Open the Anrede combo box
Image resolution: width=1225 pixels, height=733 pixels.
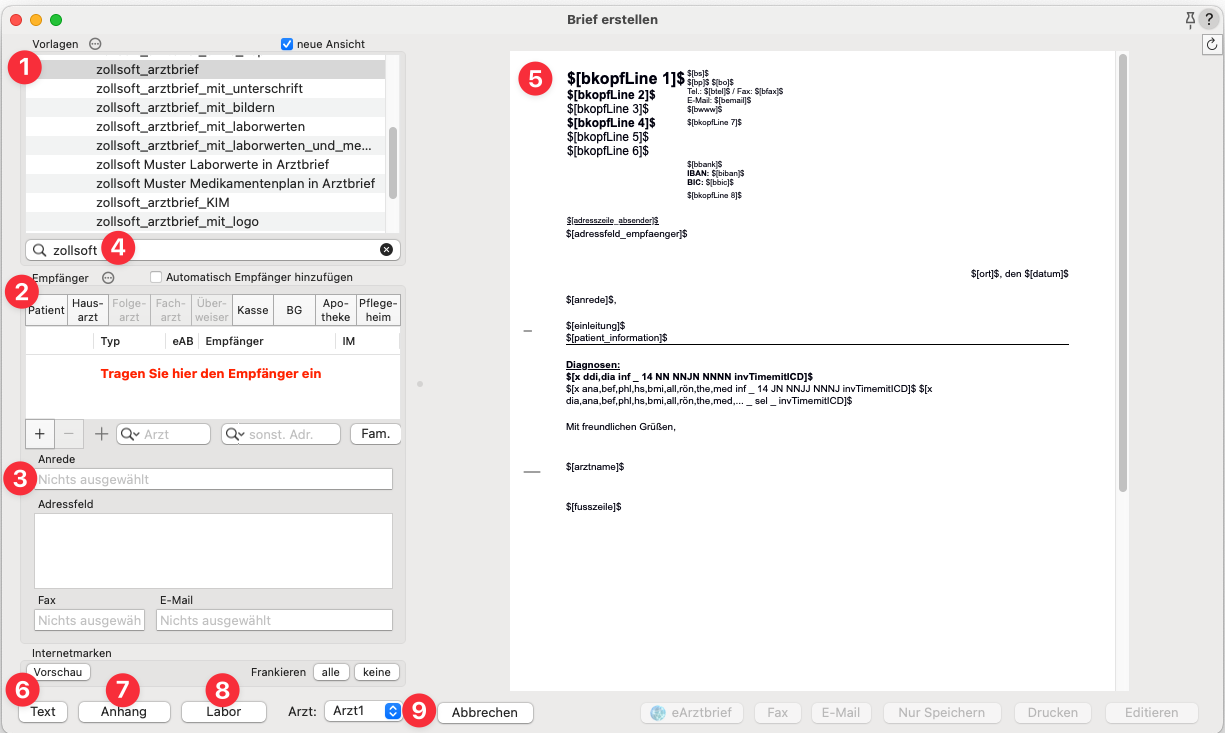(x=214, y=479)
